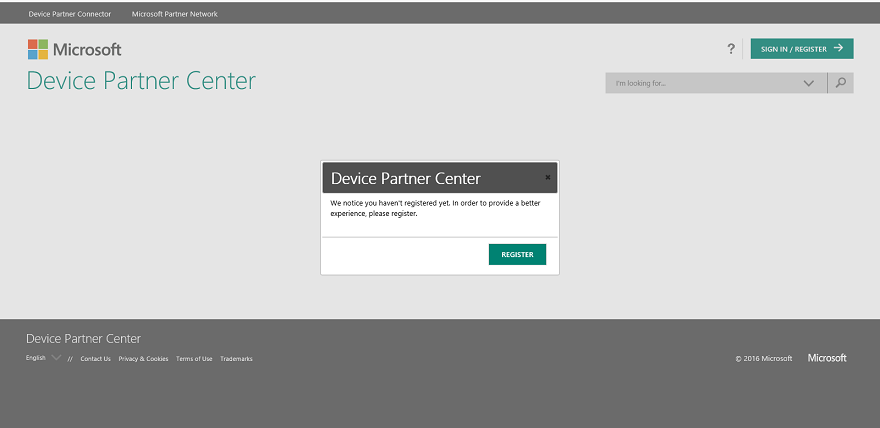Open the English language selector
The image size is (880, 428).
click(x=43, y=358)
